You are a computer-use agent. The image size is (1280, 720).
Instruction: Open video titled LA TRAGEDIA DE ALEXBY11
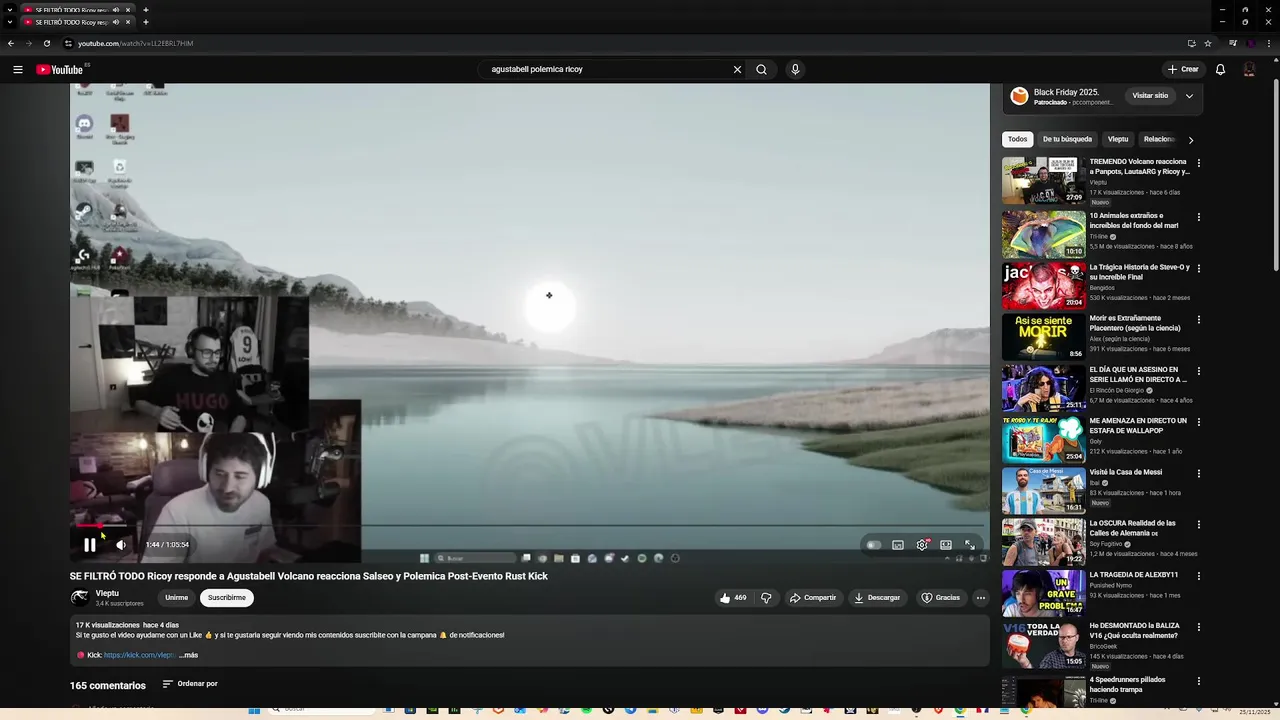pyautogui.click(x=1134, y=575)
